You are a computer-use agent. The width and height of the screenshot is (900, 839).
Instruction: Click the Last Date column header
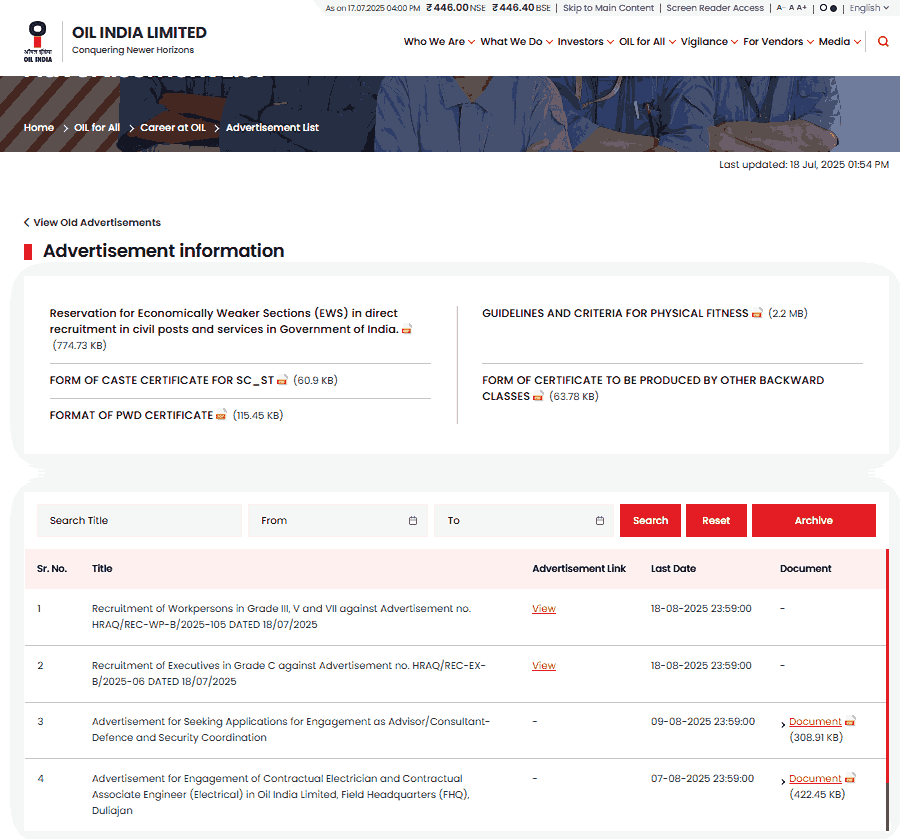[673, 568]
